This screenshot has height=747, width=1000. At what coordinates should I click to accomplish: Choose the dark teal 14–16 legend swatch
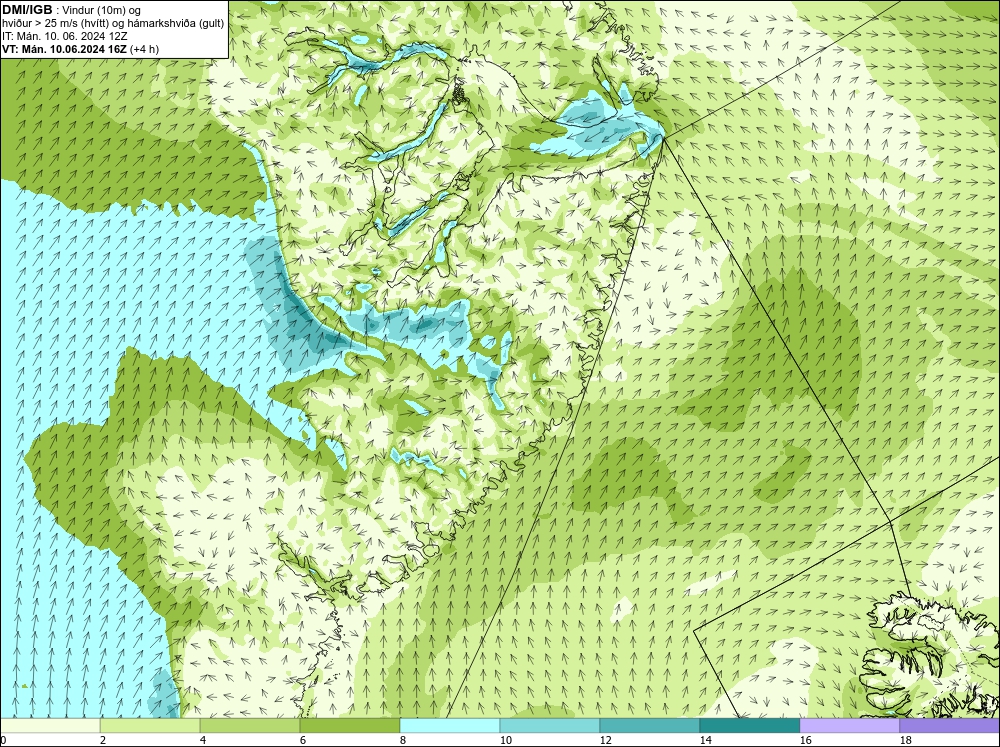pos(750,726)
